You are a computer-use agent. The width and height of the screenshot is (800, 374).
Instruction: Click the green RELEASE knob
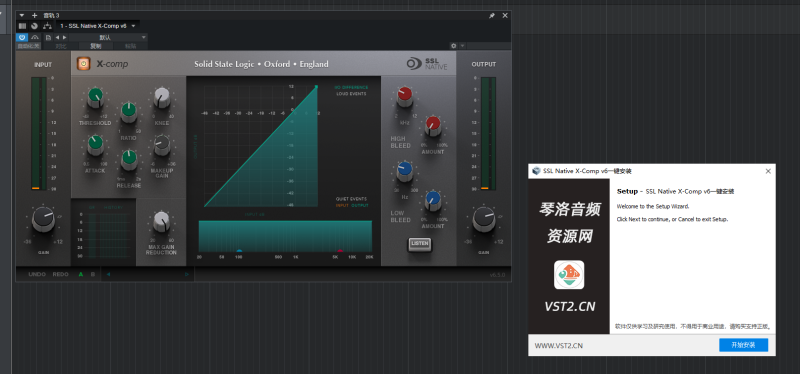coord(129,160)
